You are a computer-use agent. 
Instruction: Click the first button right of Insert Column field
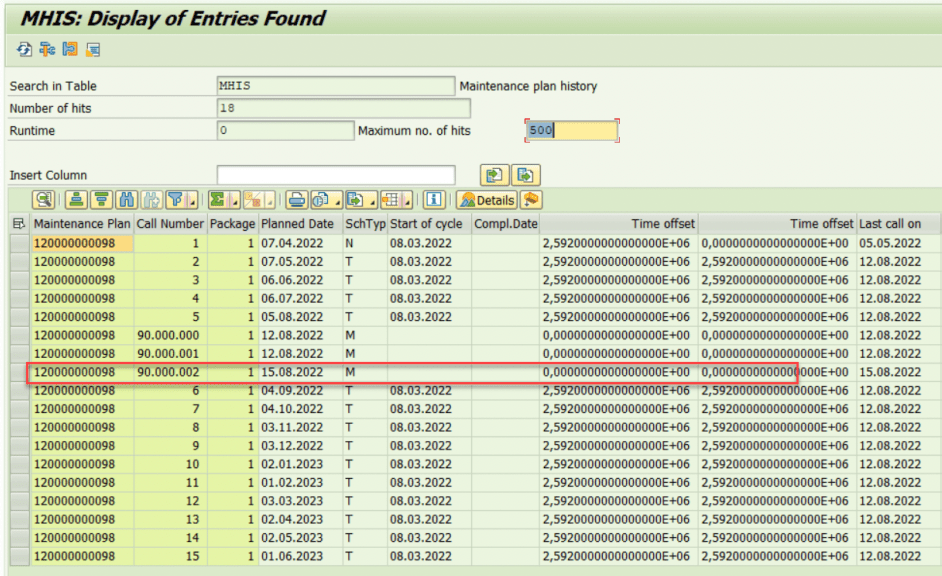click(494, 176)
